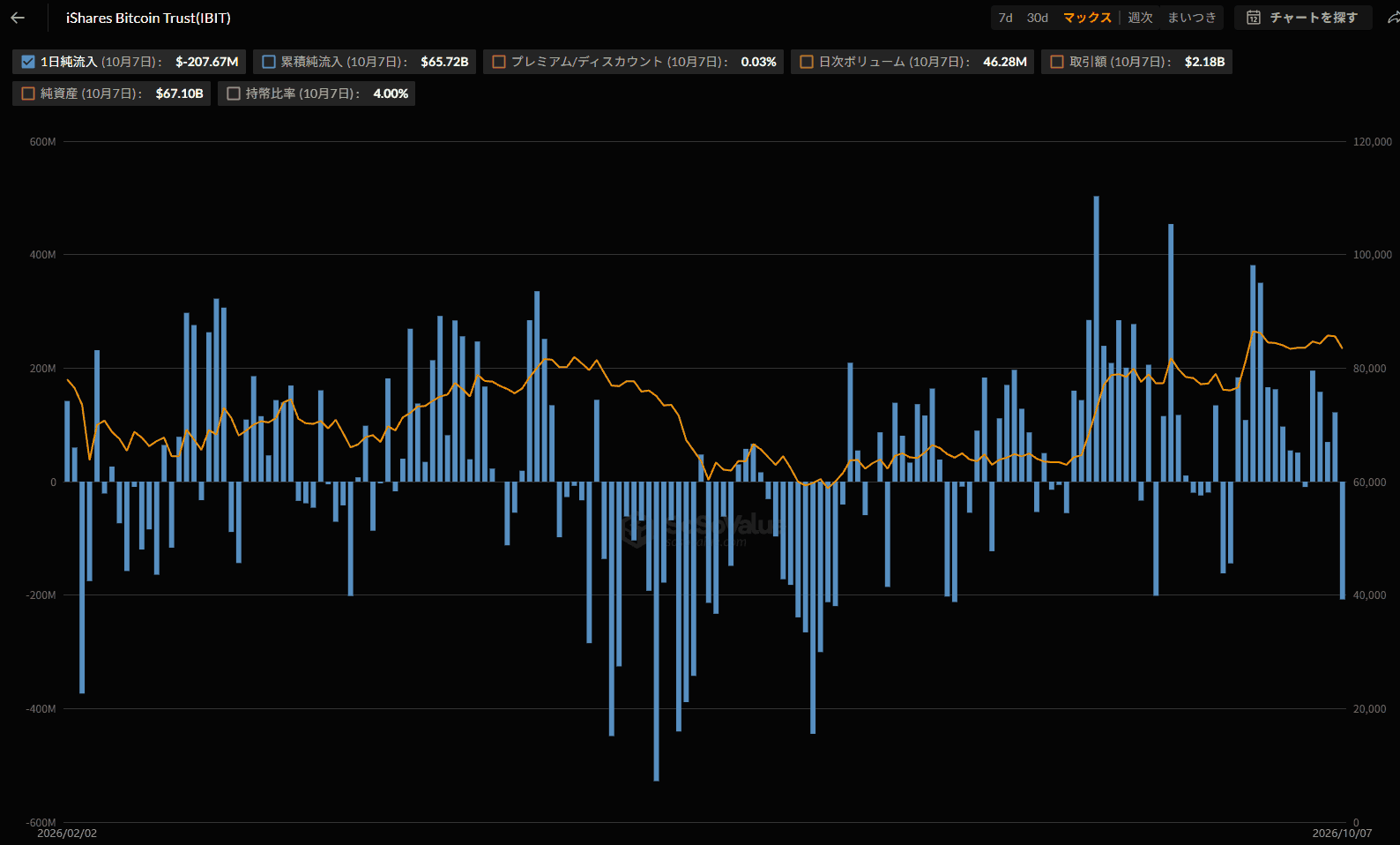Click the -400M left axis label

(41, 709)
